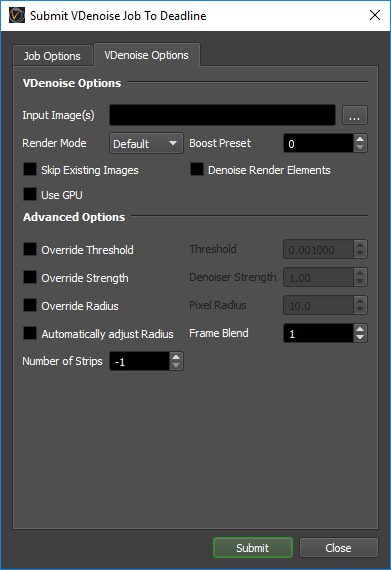Decrease Number of Strips with down arrow
Screen dimensions: 391x570
(176, 366)
